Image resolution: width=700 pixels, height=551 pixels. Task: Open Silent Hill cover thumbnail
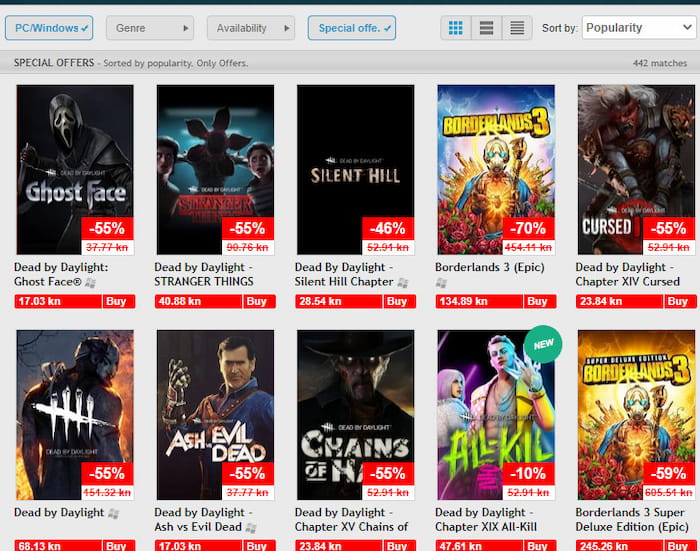[x=355, y=170]
